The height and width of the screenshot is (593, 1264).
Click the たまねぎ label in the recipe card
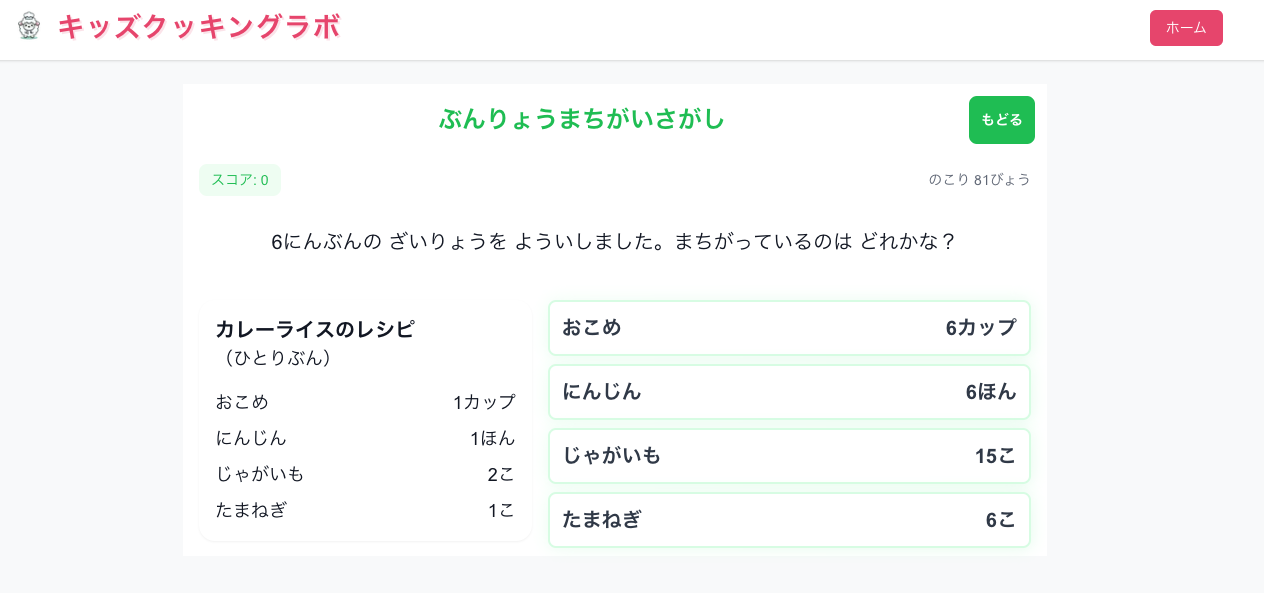tap(251, 510)
